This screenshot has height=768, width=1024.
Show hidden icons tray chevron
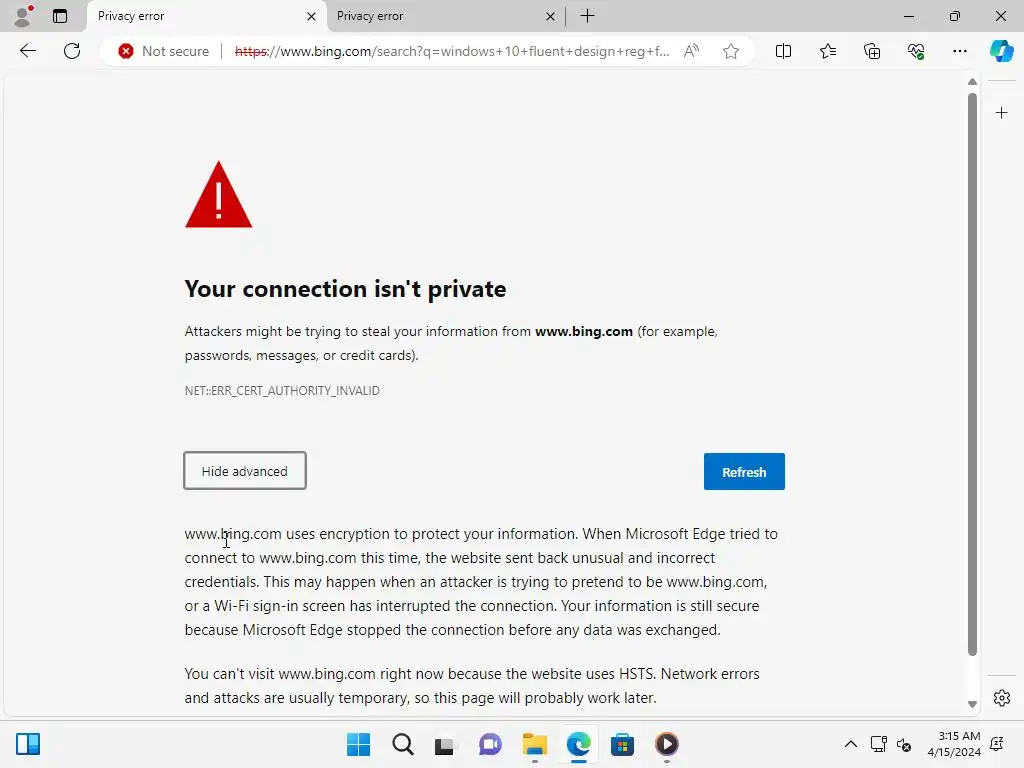851,744
